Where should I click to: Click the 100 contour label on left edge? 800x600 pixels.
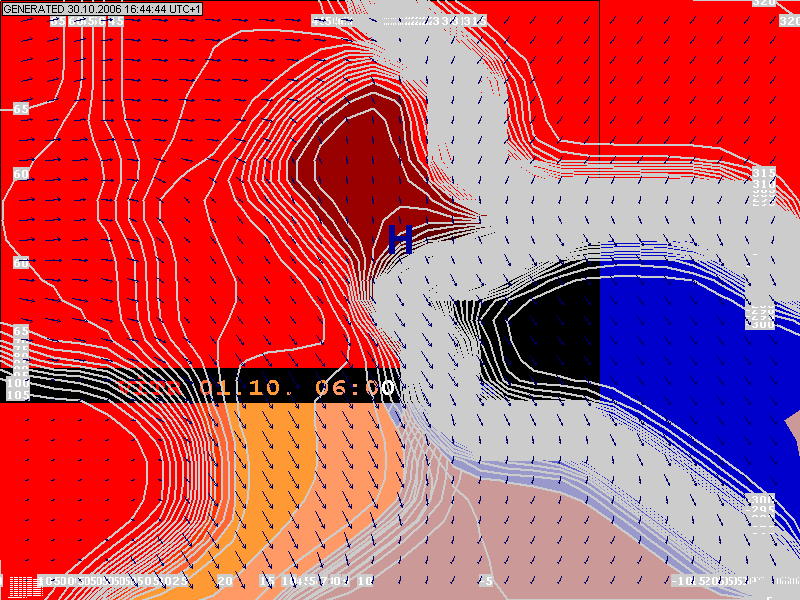tap(19, 383)
